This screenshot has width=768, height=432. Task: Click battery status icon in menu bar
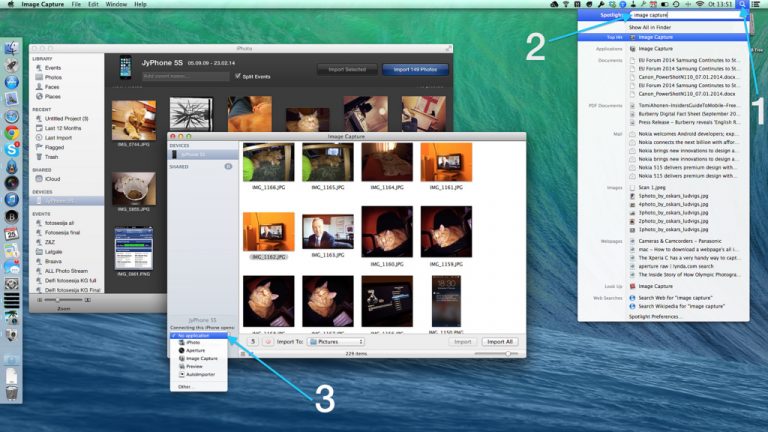pyautogui.click(x=665, y=4)
